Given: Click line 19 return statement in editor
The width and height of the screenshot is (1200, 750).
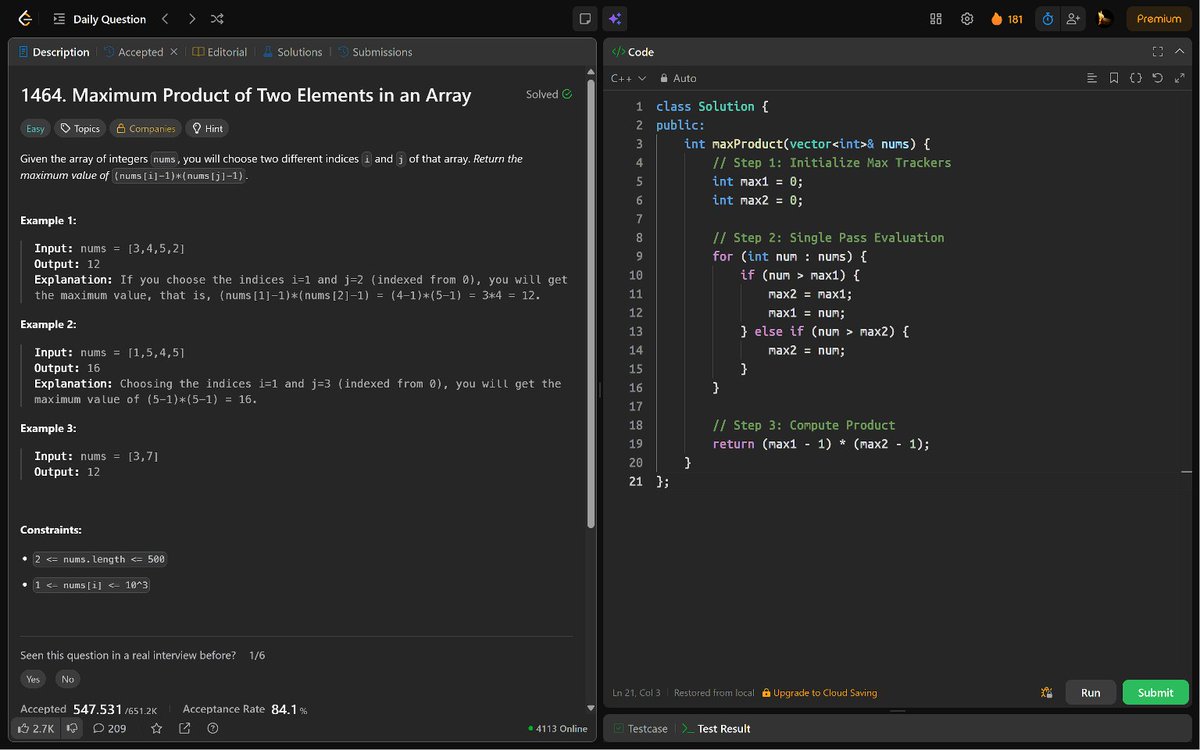Looking at the screenshot, I should coord(821,444).
